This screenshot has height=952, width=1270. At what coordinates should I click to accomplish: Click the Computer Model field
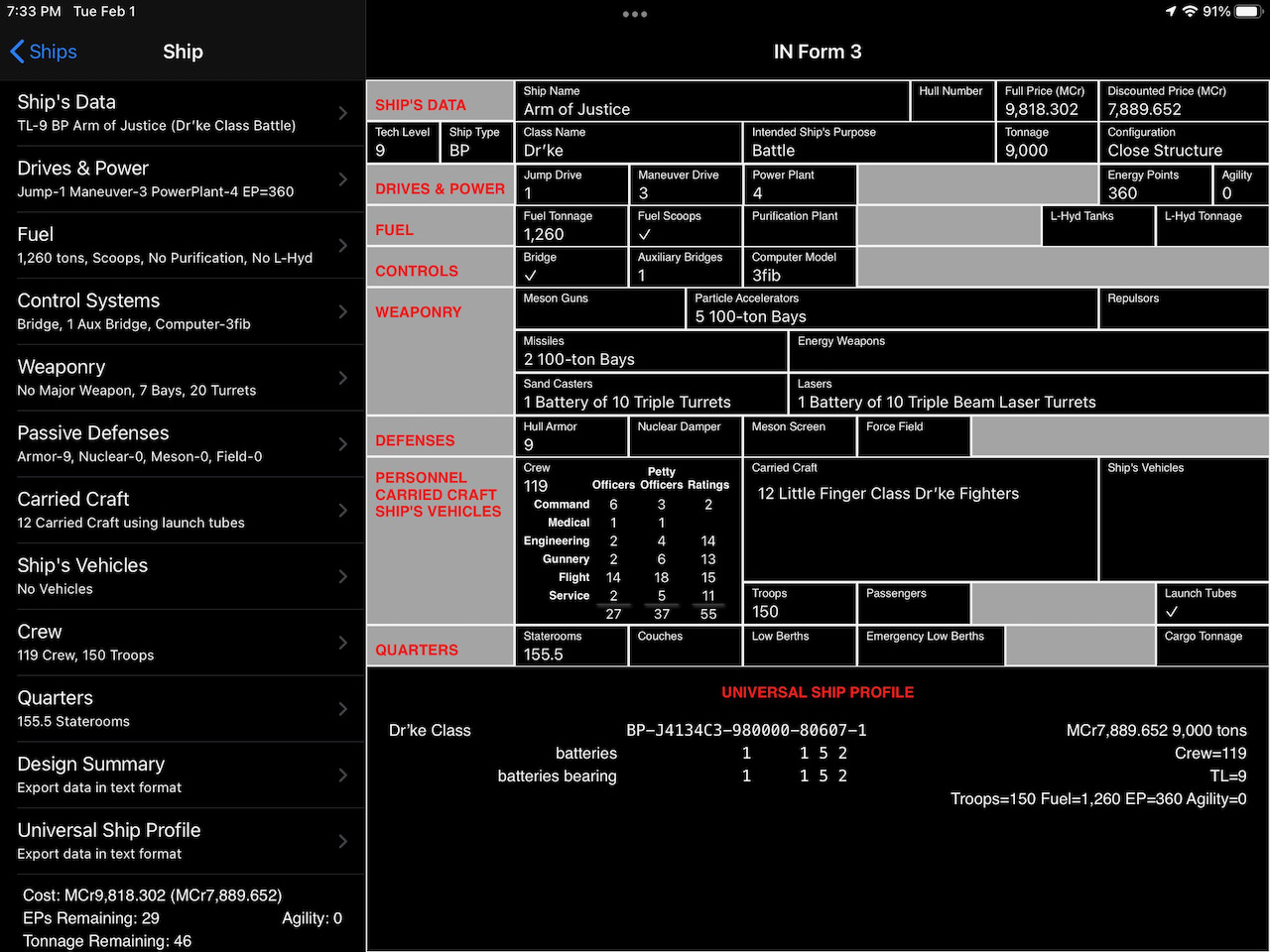coord(799,267)
